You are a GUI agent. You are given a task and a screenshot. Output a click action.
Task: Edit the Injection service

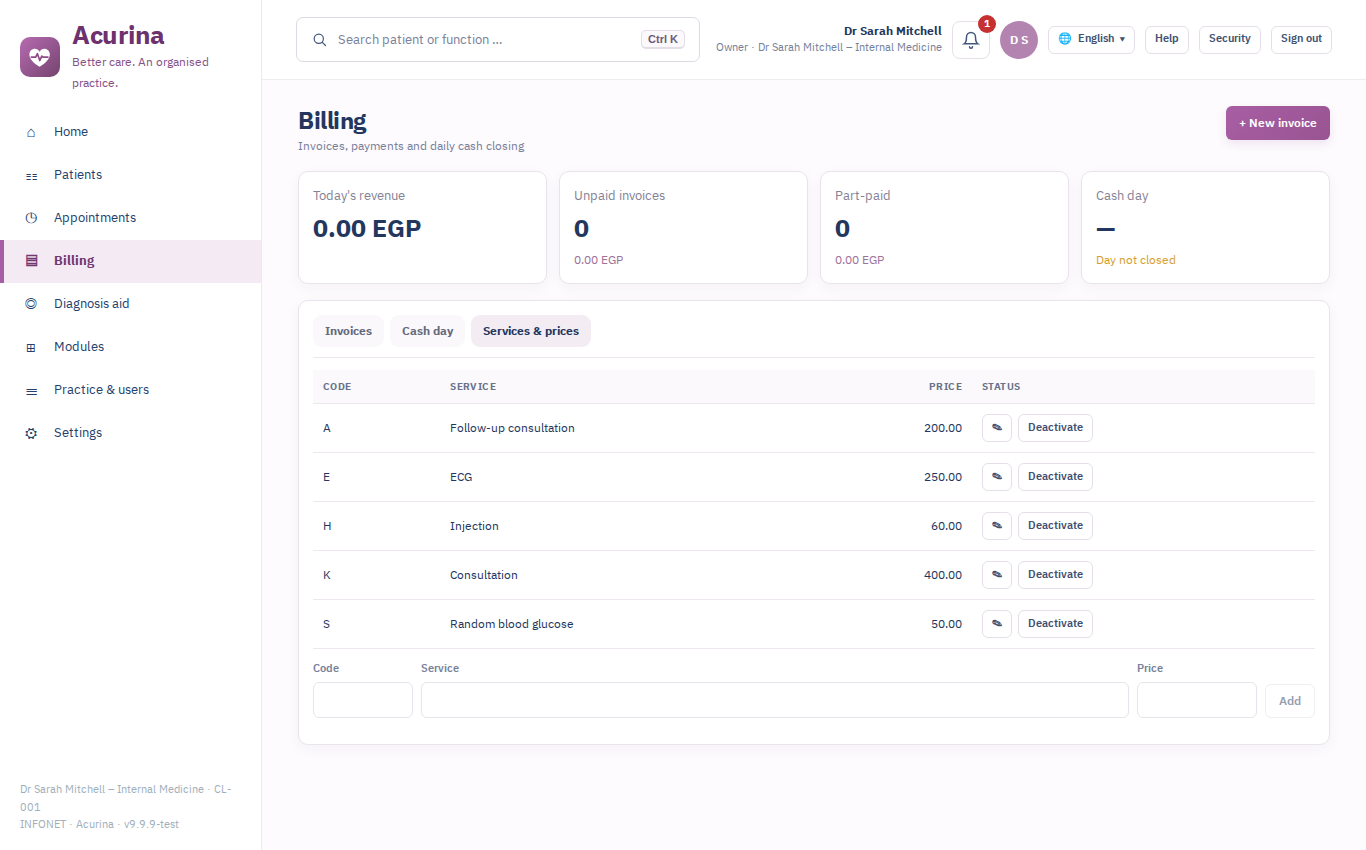click(997, 526)
